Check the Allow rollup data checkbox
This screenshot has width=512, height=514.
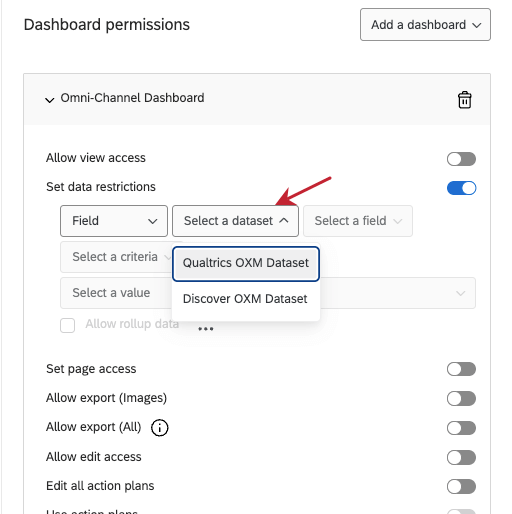click(x=67, y=325)
